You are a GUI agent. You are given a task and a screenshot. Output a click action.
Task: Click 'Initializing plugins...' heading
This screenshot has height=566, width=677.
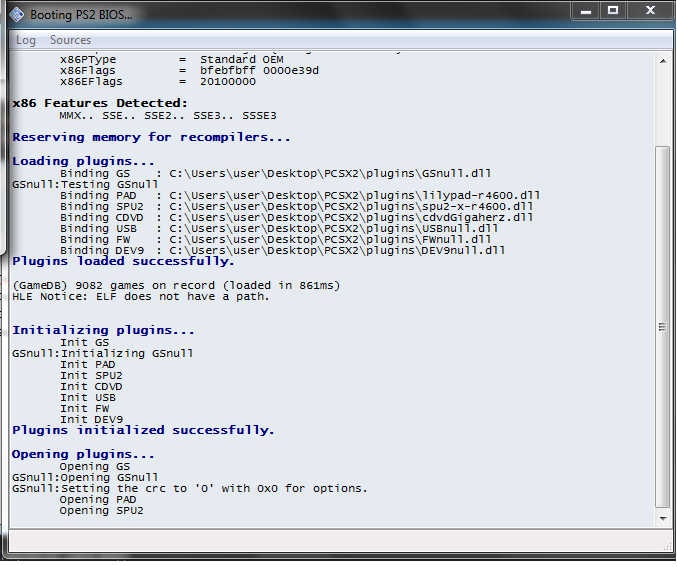click(x=103, y=331)
